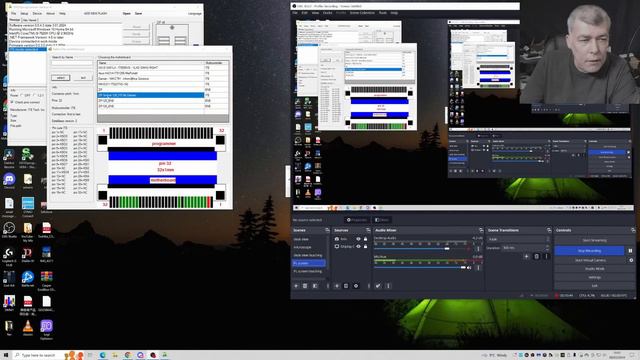Open Scene Collection menu in OBS
The image size is (640, 360).
coord(362,13)
